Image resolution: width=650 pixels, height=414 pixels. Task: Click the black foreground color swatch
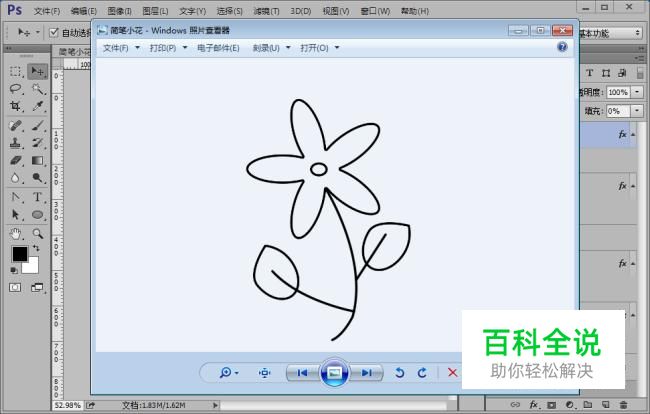(20, 255)
